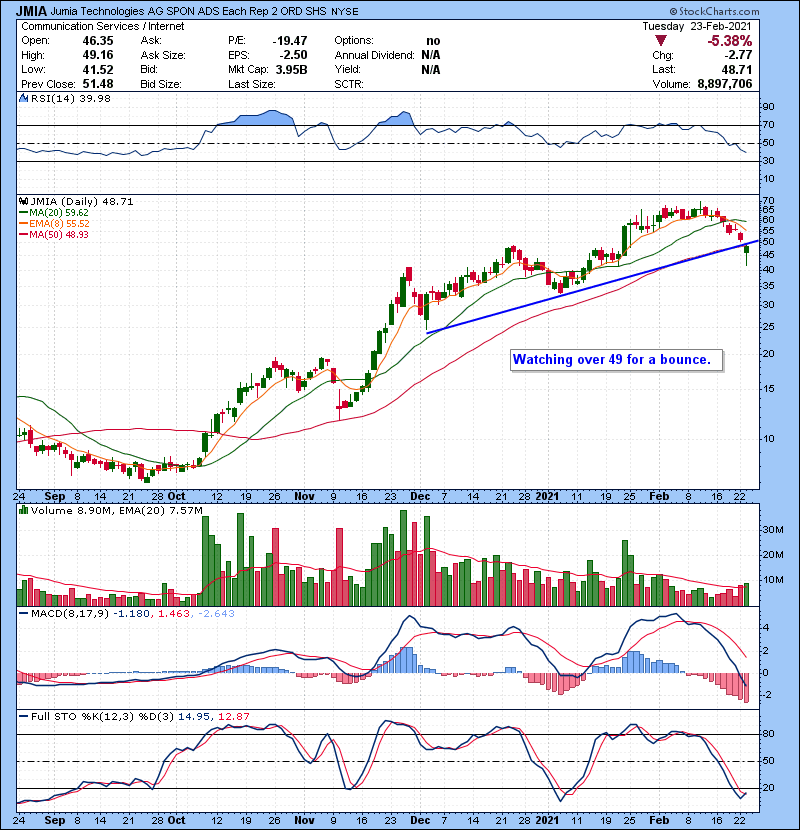Viewport: 800px width, 830px height.
Task: Click the Chg value -2.77
Action: click(738, 55)
